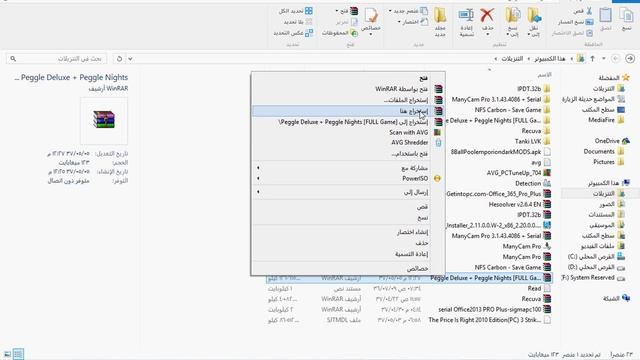Select This PC (هذا الكمبيوتر) in navigation pane
640x360 pixels.
609,183
